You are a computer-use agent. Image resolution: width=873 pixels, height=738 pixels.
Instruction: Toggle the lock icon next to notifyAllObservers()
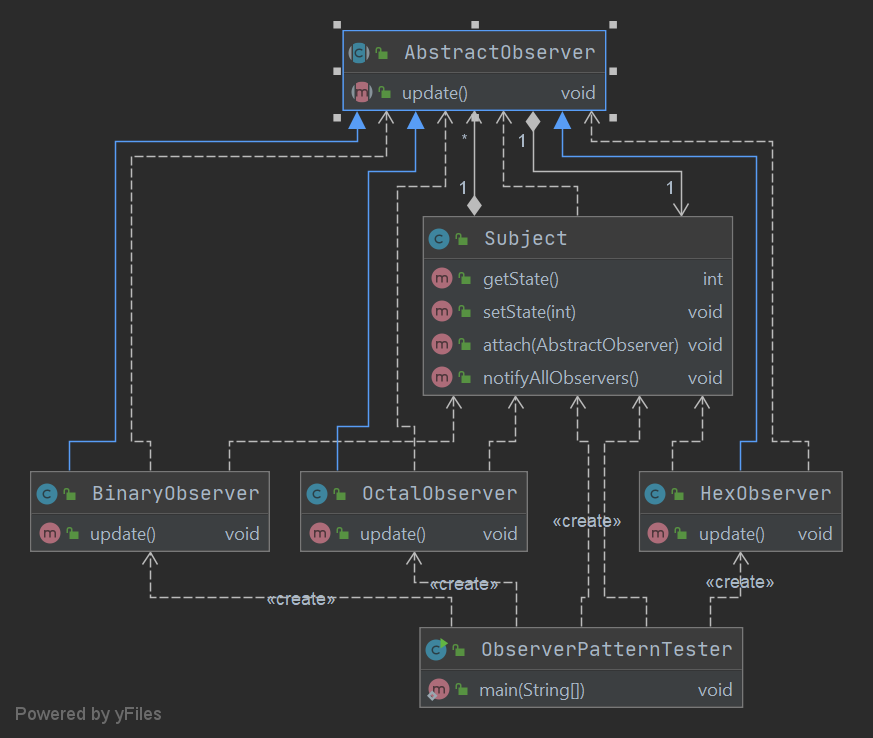point(464,377)
